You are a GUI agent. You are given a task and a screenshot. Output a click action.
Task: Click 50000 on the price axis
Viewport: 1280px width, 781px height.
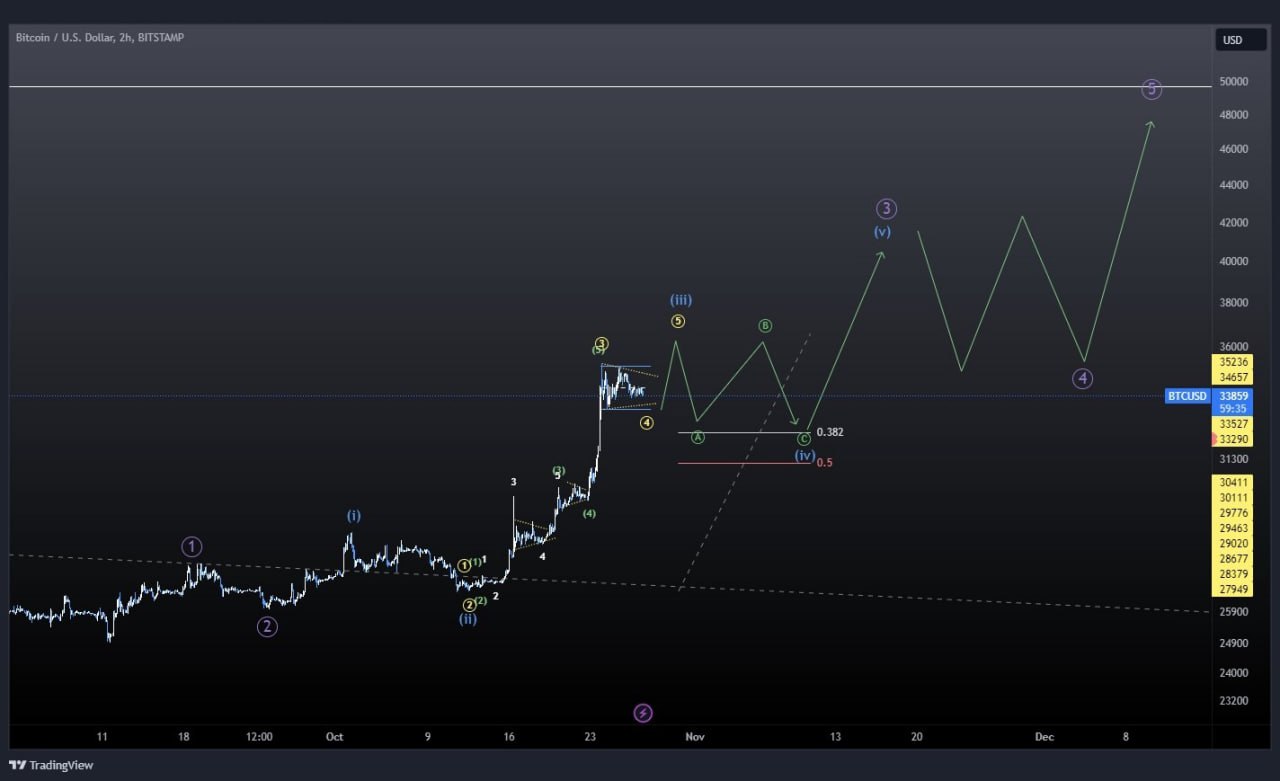coord(1233,81)
